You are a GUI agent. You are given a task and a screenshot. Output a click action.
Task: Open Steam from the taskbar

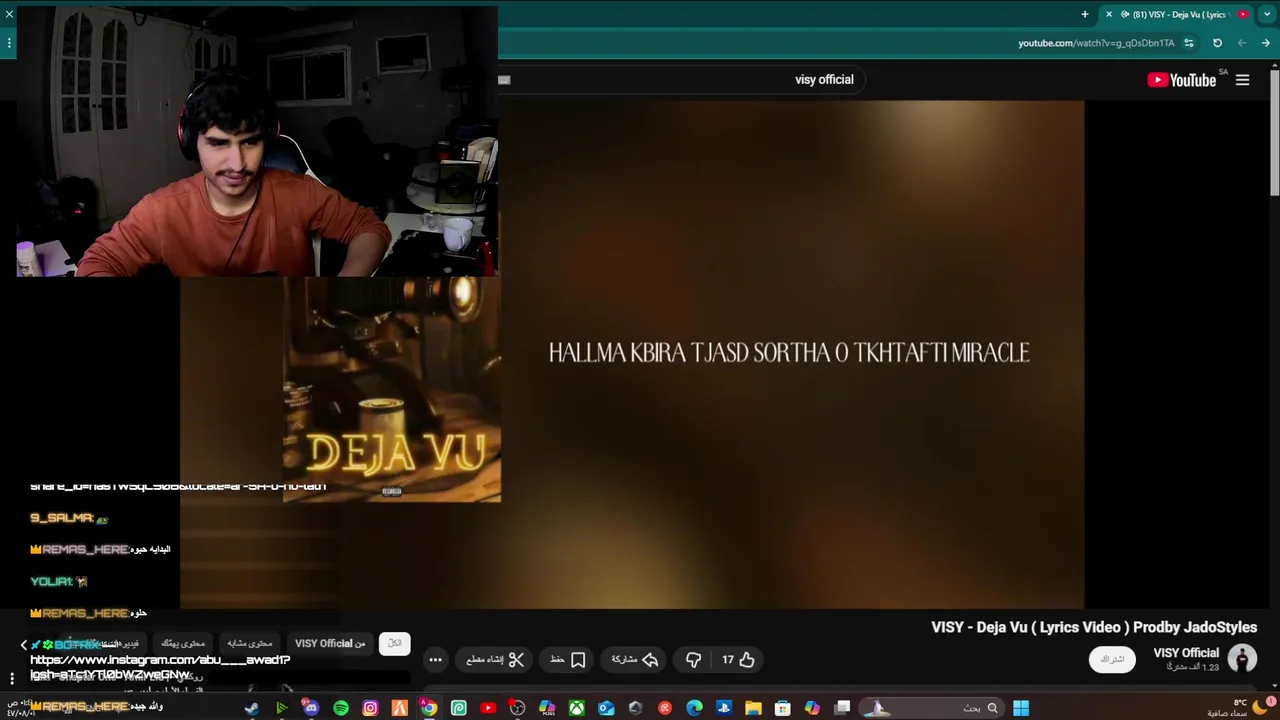pos(251,708)
